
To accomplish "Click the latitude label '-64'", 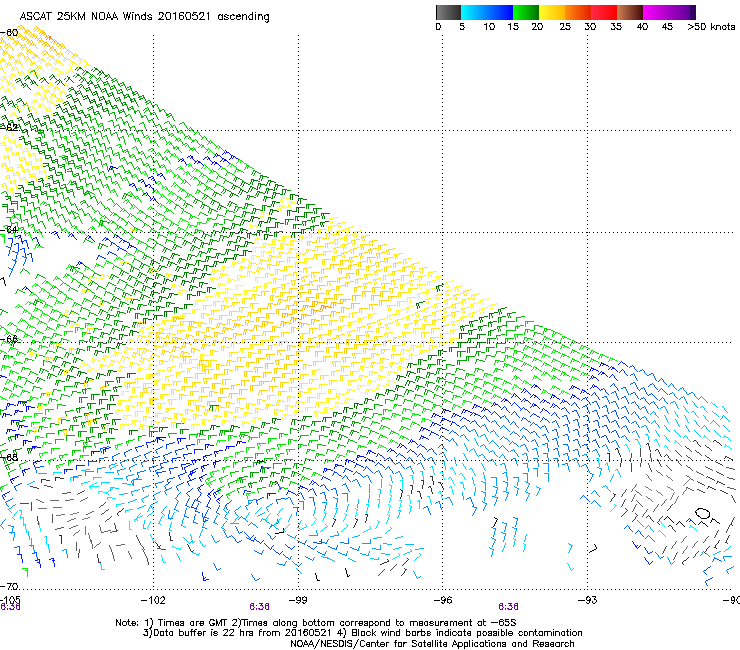I will (x=9, y=229).
